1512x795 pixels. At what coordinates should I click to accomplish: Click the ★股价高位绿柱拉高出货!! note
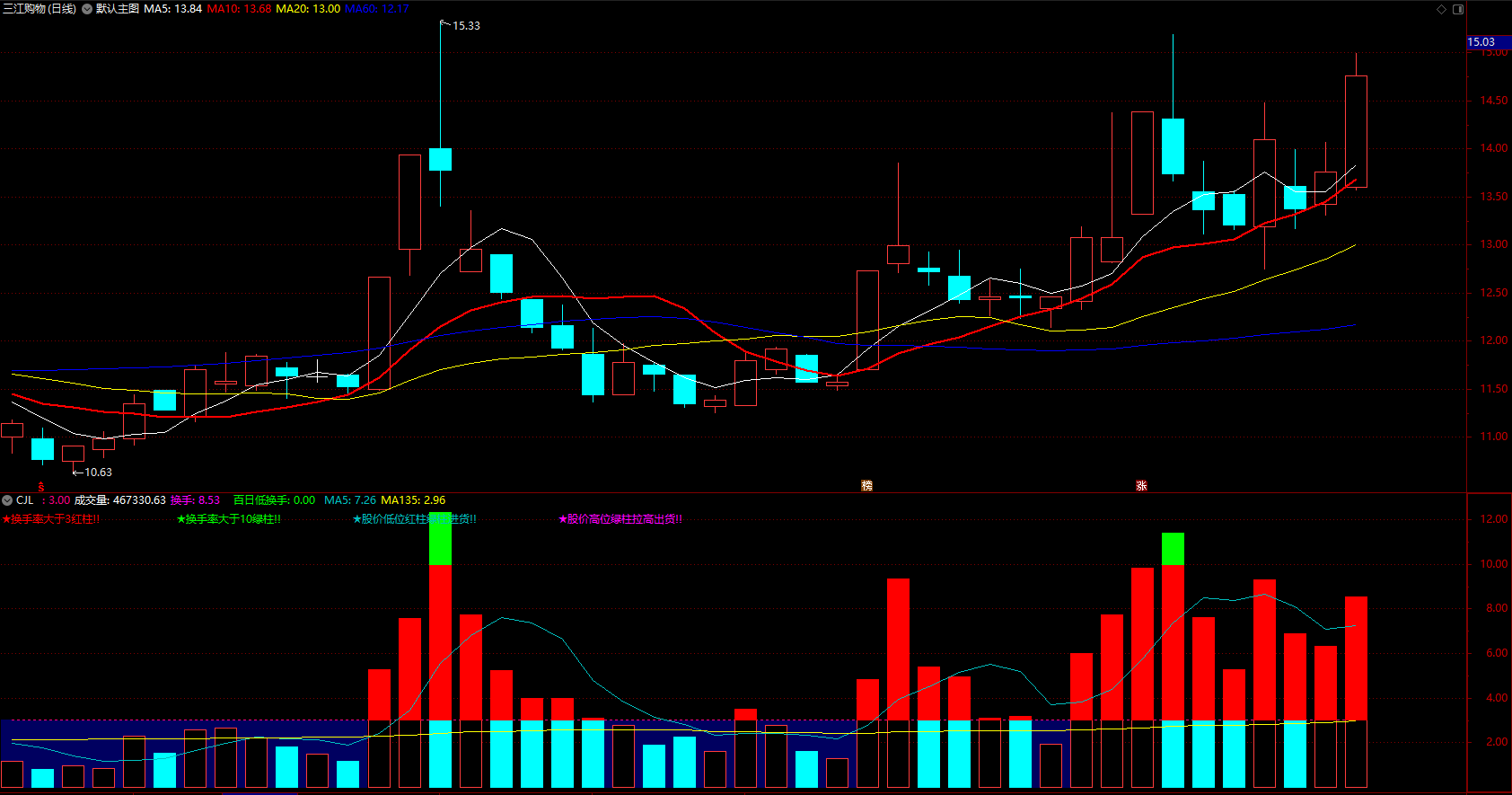pyautogui.click(x=620, y=519)
